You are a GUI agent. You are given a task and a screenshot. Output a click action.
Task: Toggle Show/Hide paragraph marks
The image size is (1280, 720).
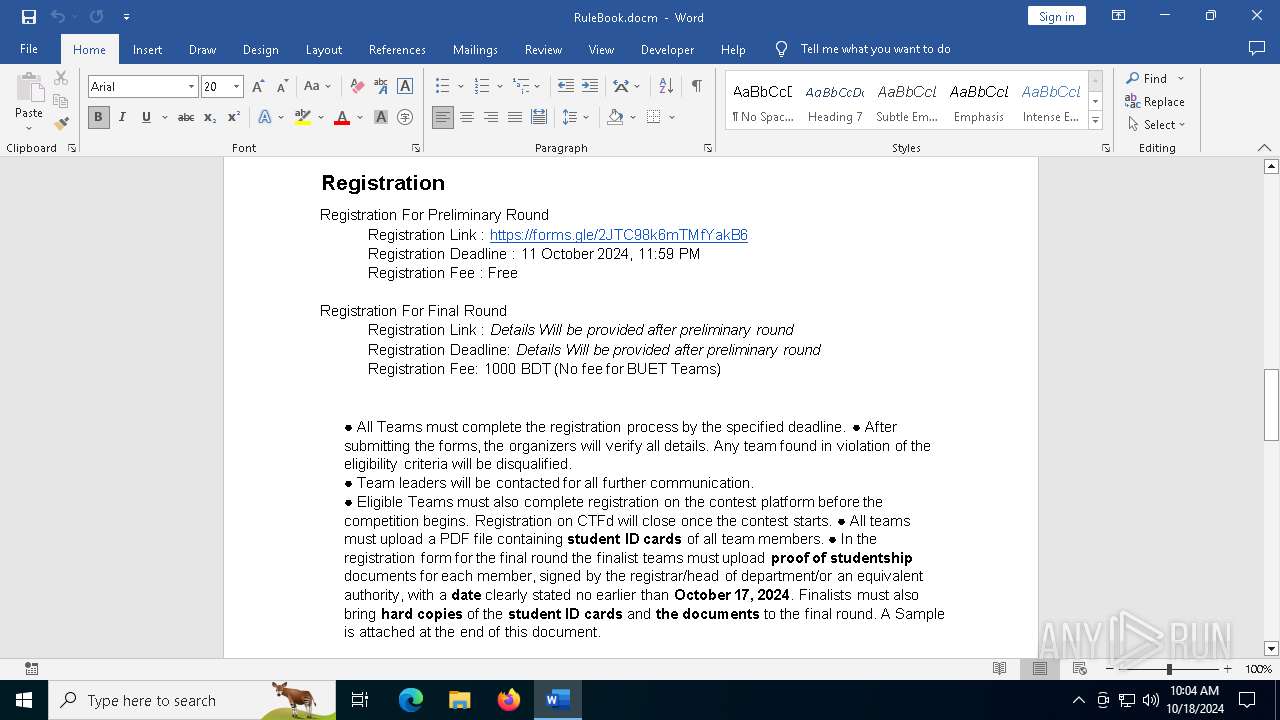[x=696, y=87]
